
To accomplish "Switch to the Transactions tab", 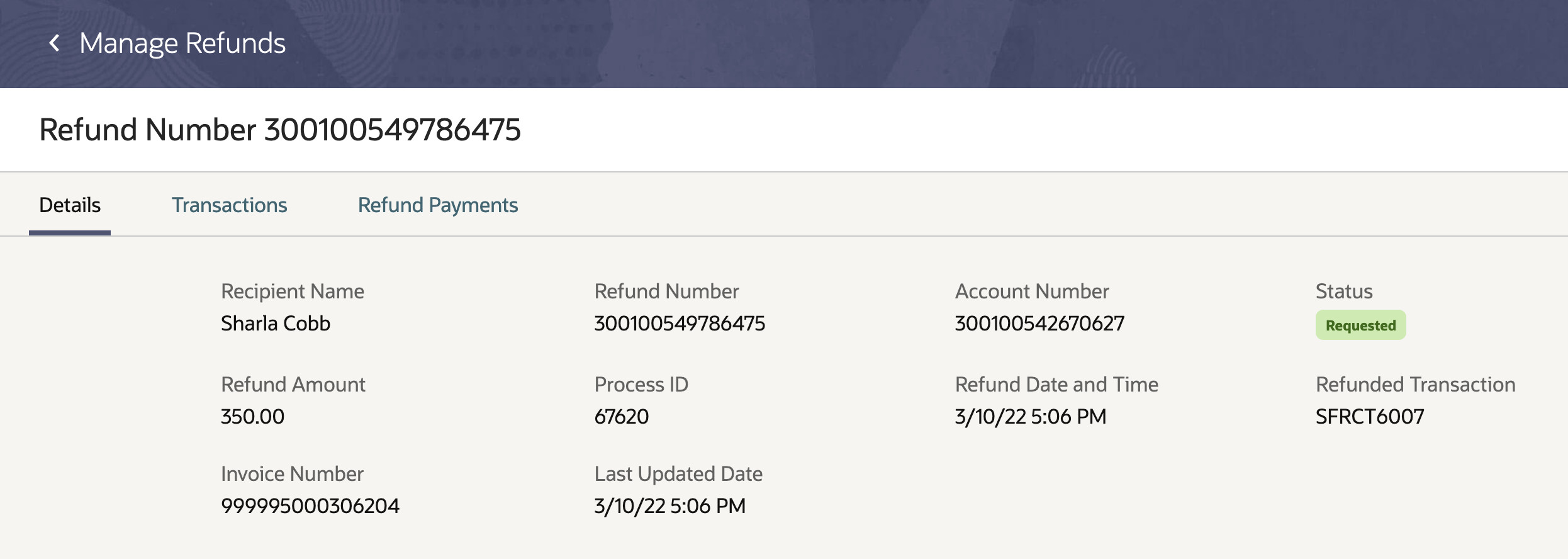I will coord(229,205).
